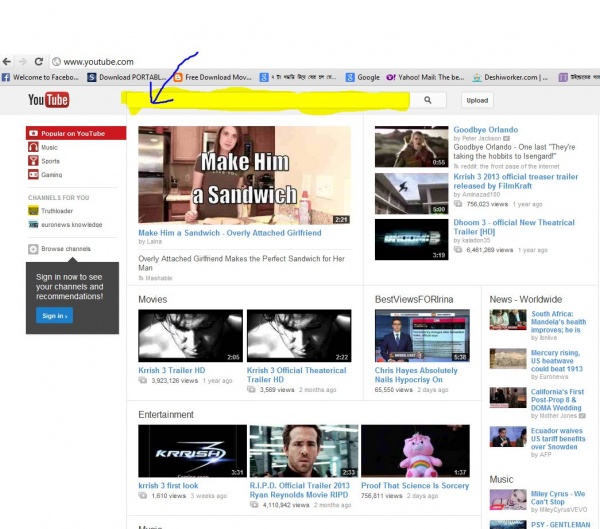
Task: Click the Chris Hayes video thumbnail
Action: [422, 336]
